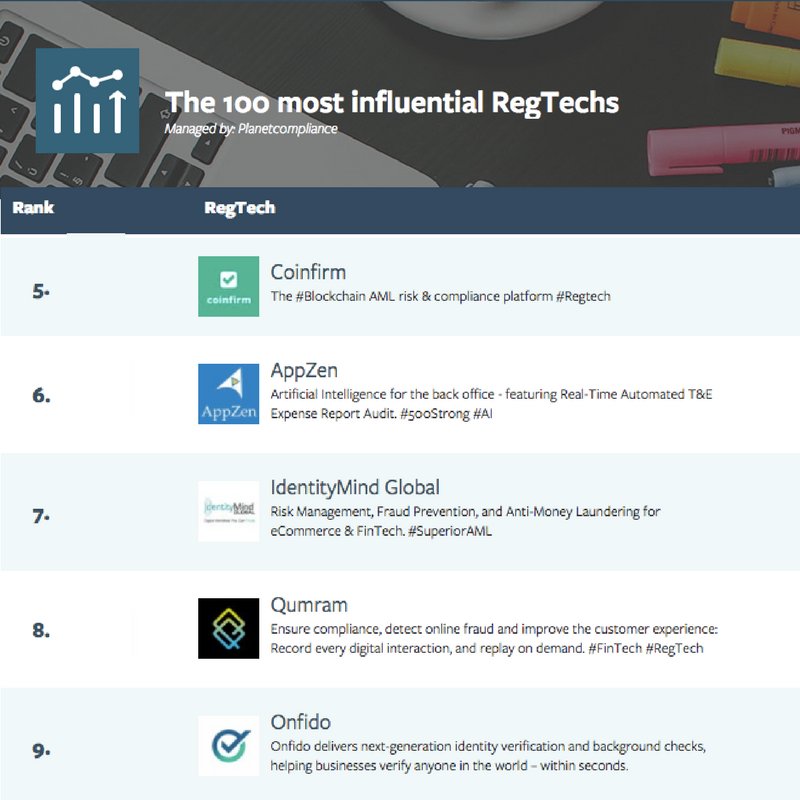Click the Planetcompliance attribution text
Image resolution: width=800 pixels, height=800 pixels.
[250, 129]
